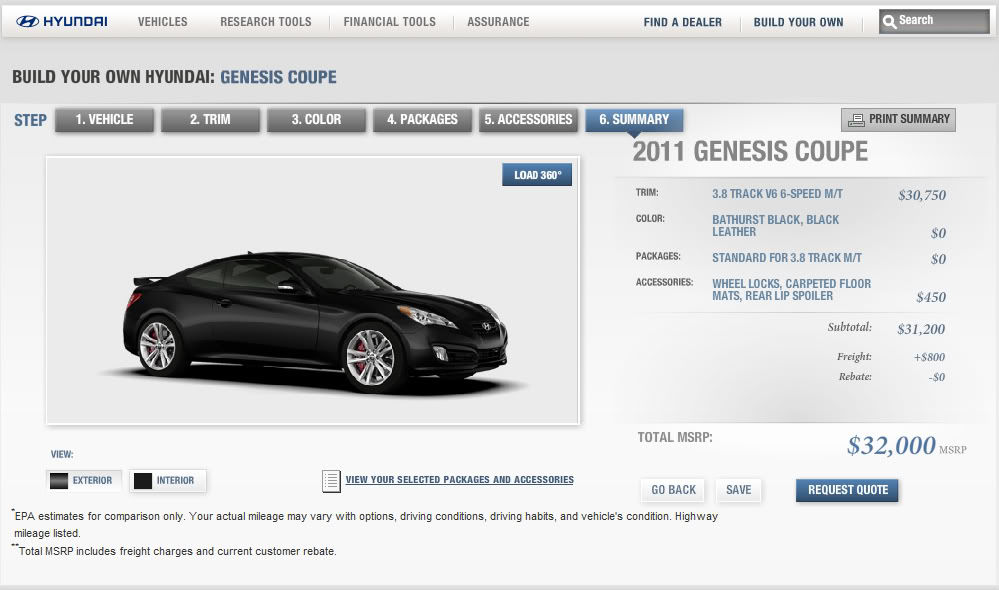This screenshot has height=590, width=999.
Task: Click the +$800 freight amount
Action: pos(930,357)
